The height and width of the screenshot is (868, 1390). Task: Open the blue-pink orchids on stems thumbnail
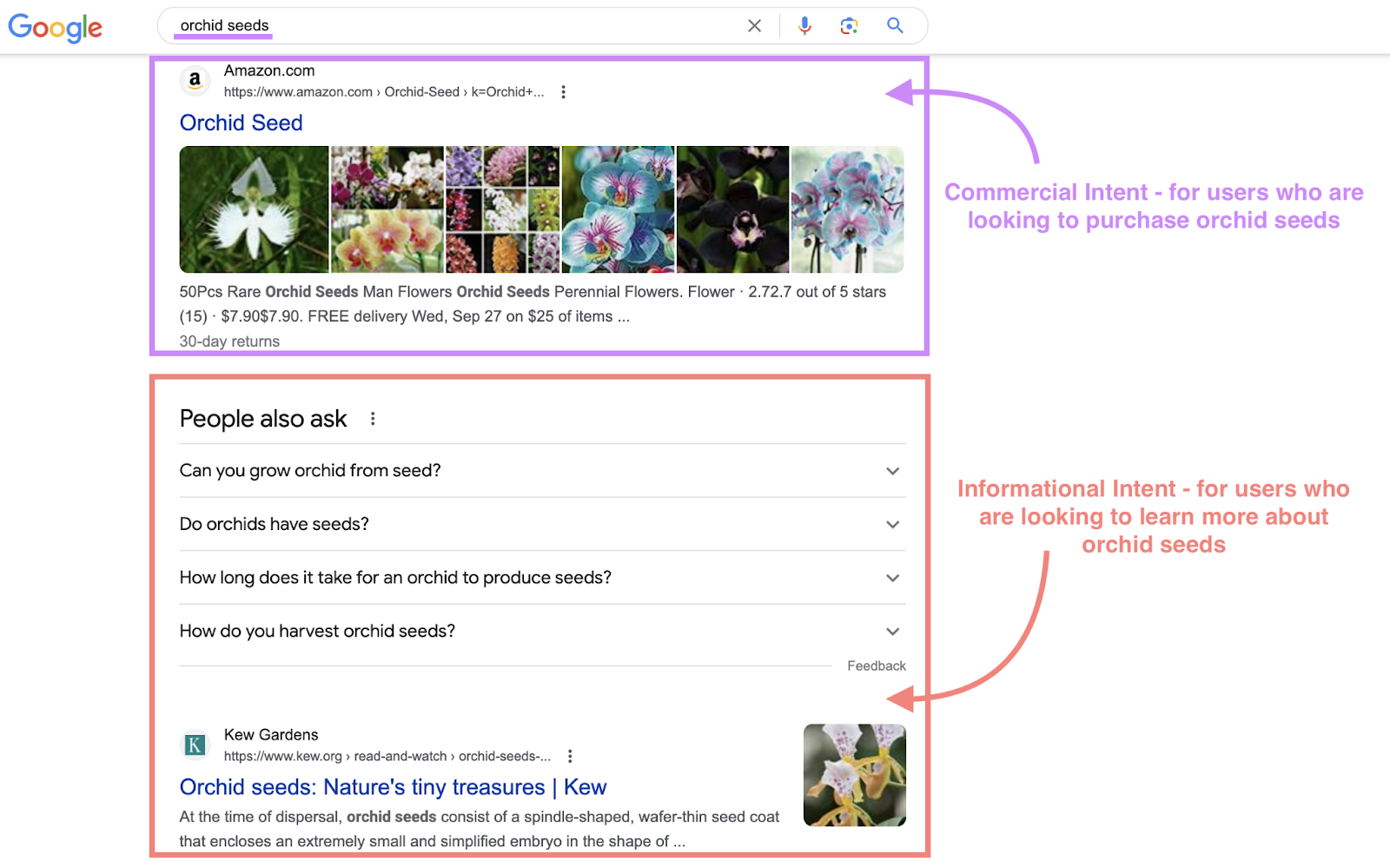click(x=848, y=209)
